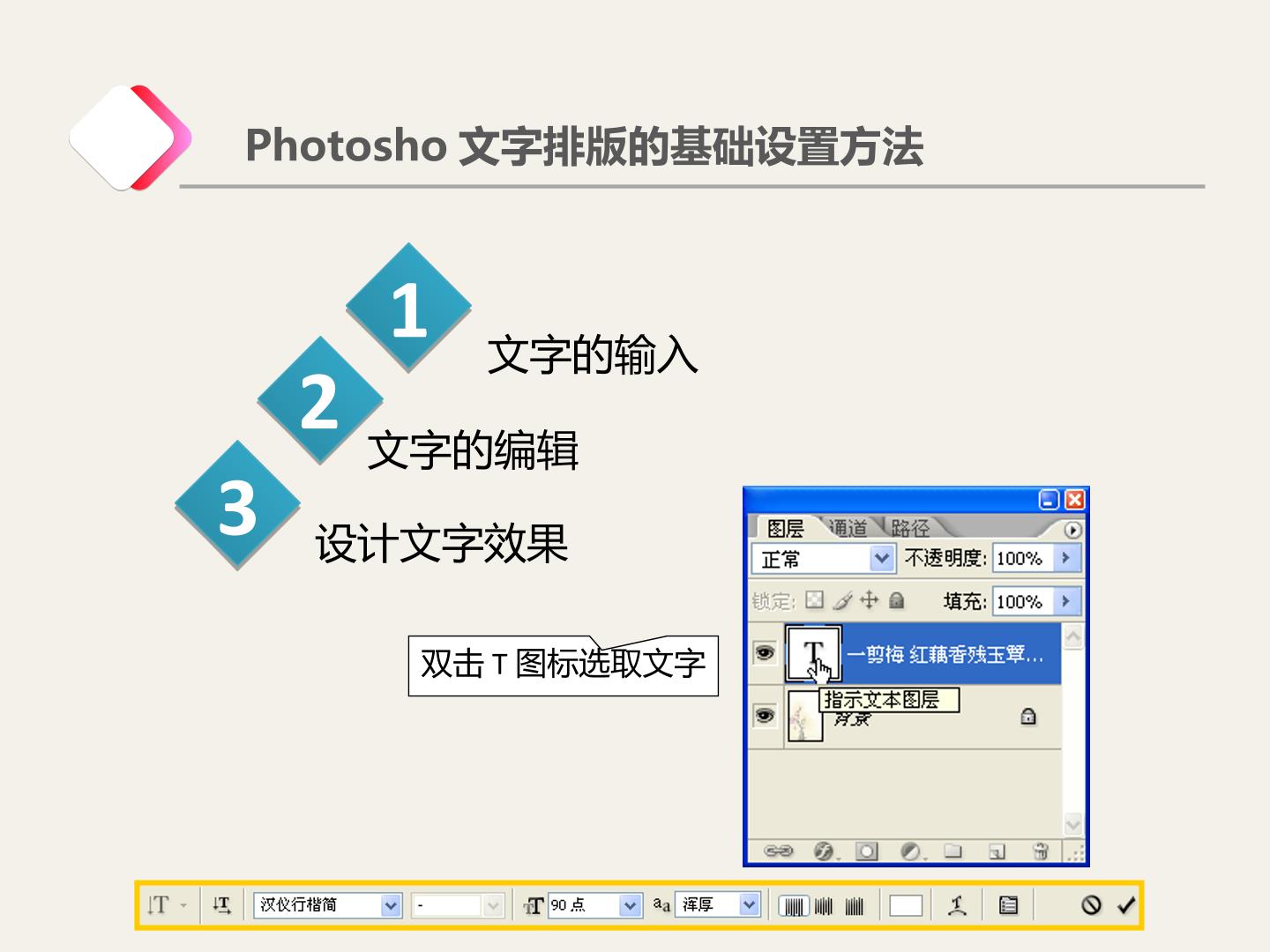Switch to the 图层 tab
1270x952 pixels.
tap(784, 528)
